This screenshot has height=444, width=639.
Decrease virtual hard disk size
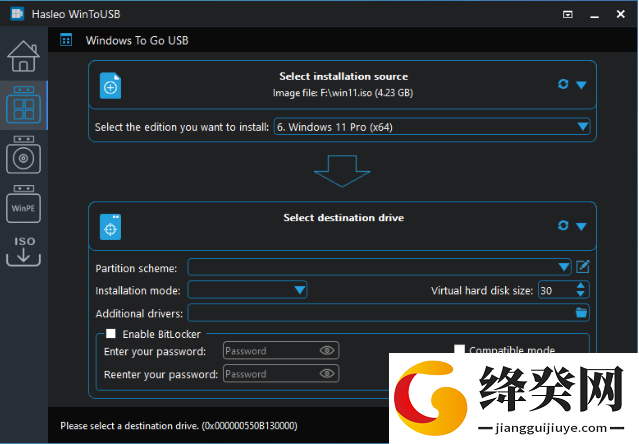(x=581, y=294)
